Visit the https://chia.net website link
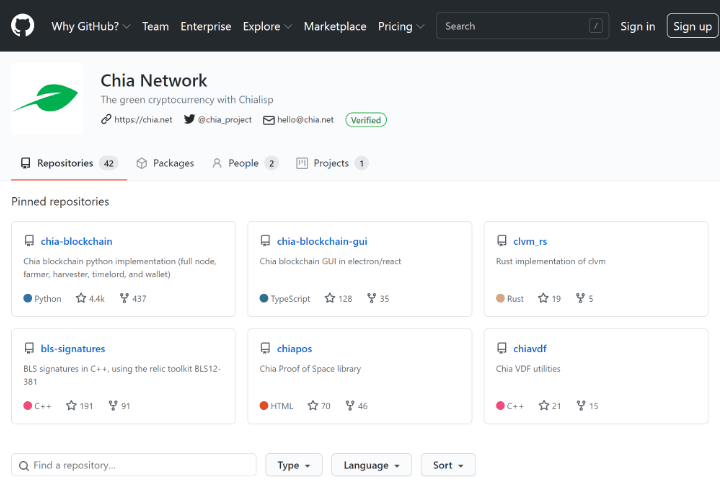This screenshot has width=720, height=482. coord(143,119)
